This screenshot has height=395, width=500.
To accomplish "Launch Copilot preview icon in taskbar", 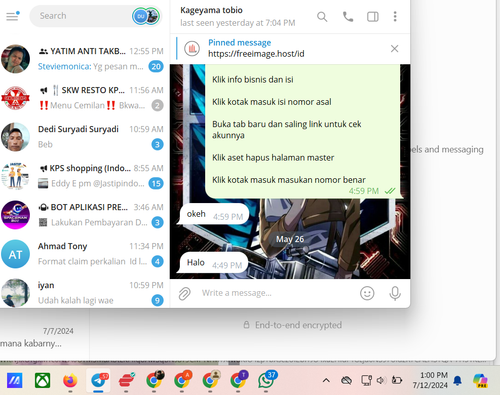I will tap(480, 380).
